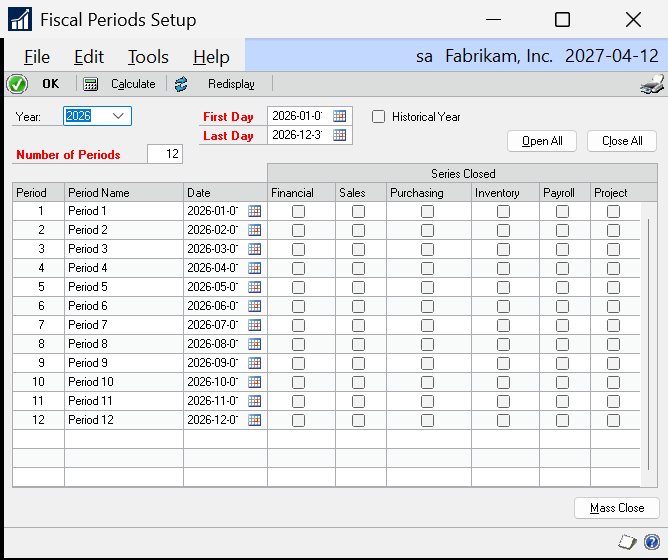Click the help question mark icon
The height and width of the screenshot is (560, 668).
(652, 541)
